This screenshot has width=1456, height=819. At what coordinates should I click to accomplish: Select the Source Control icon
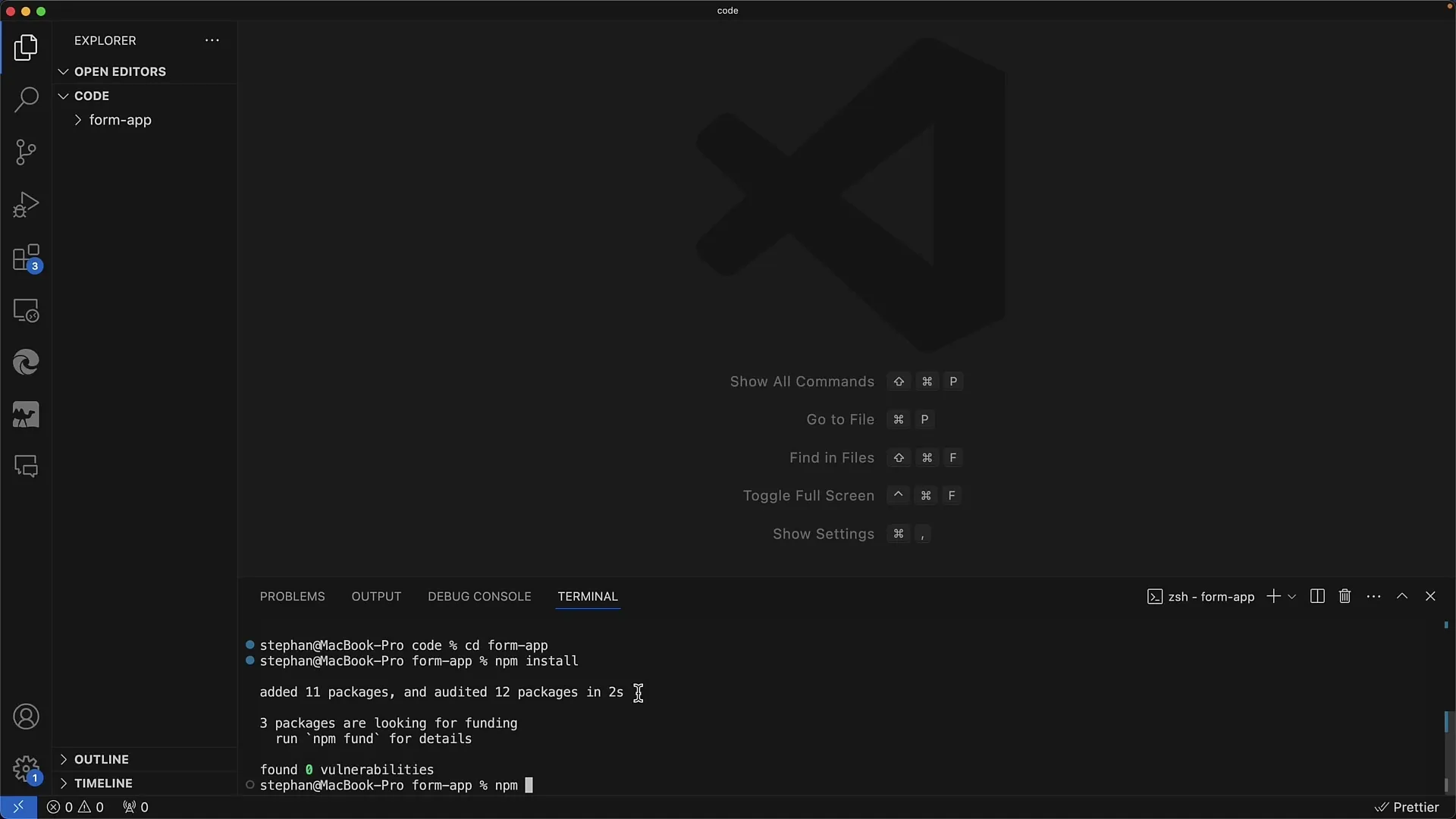[x=27, y=152]
